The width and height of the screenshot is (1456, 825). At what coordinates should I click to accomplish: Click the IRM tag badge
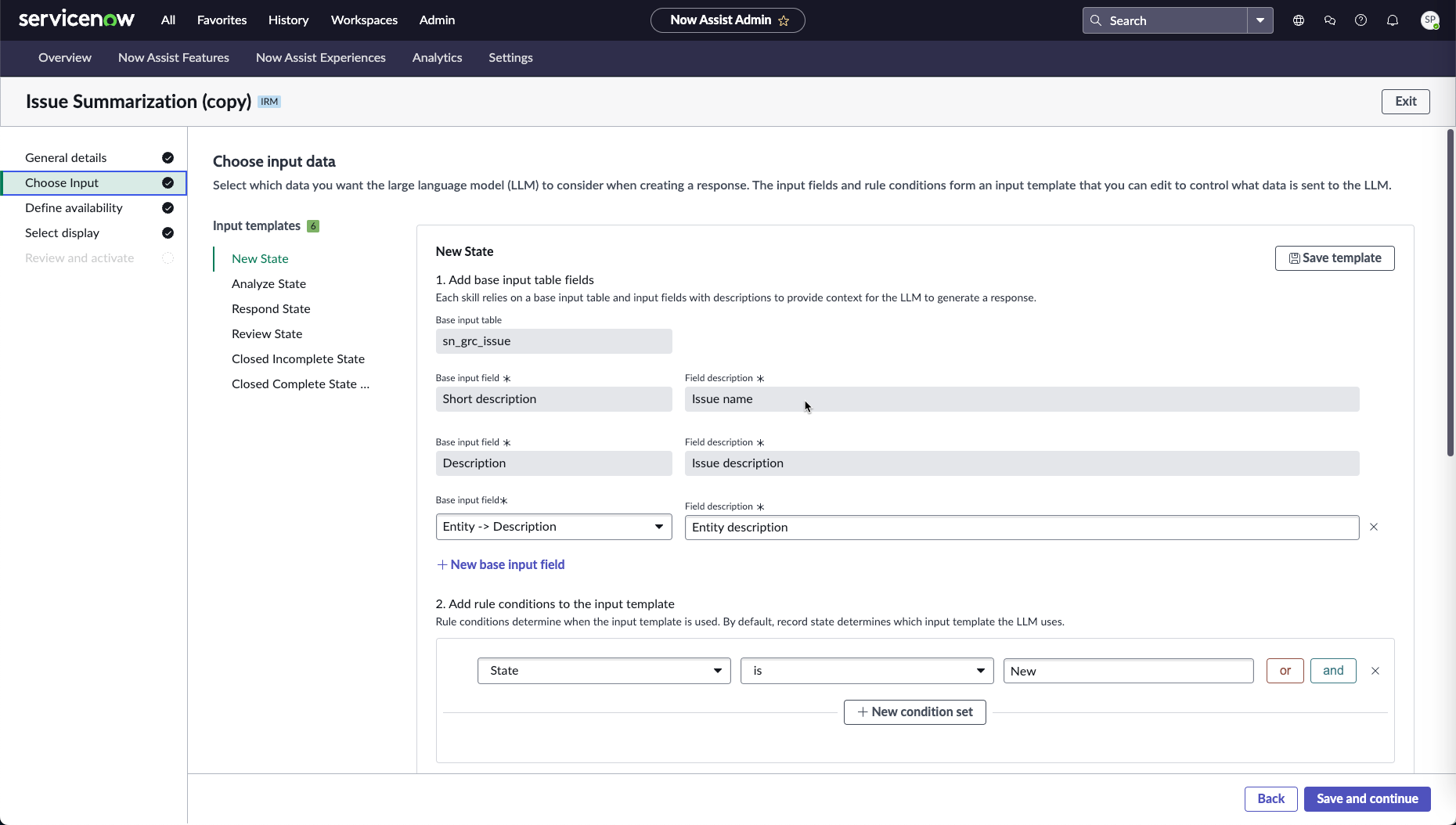pos(269,102)
